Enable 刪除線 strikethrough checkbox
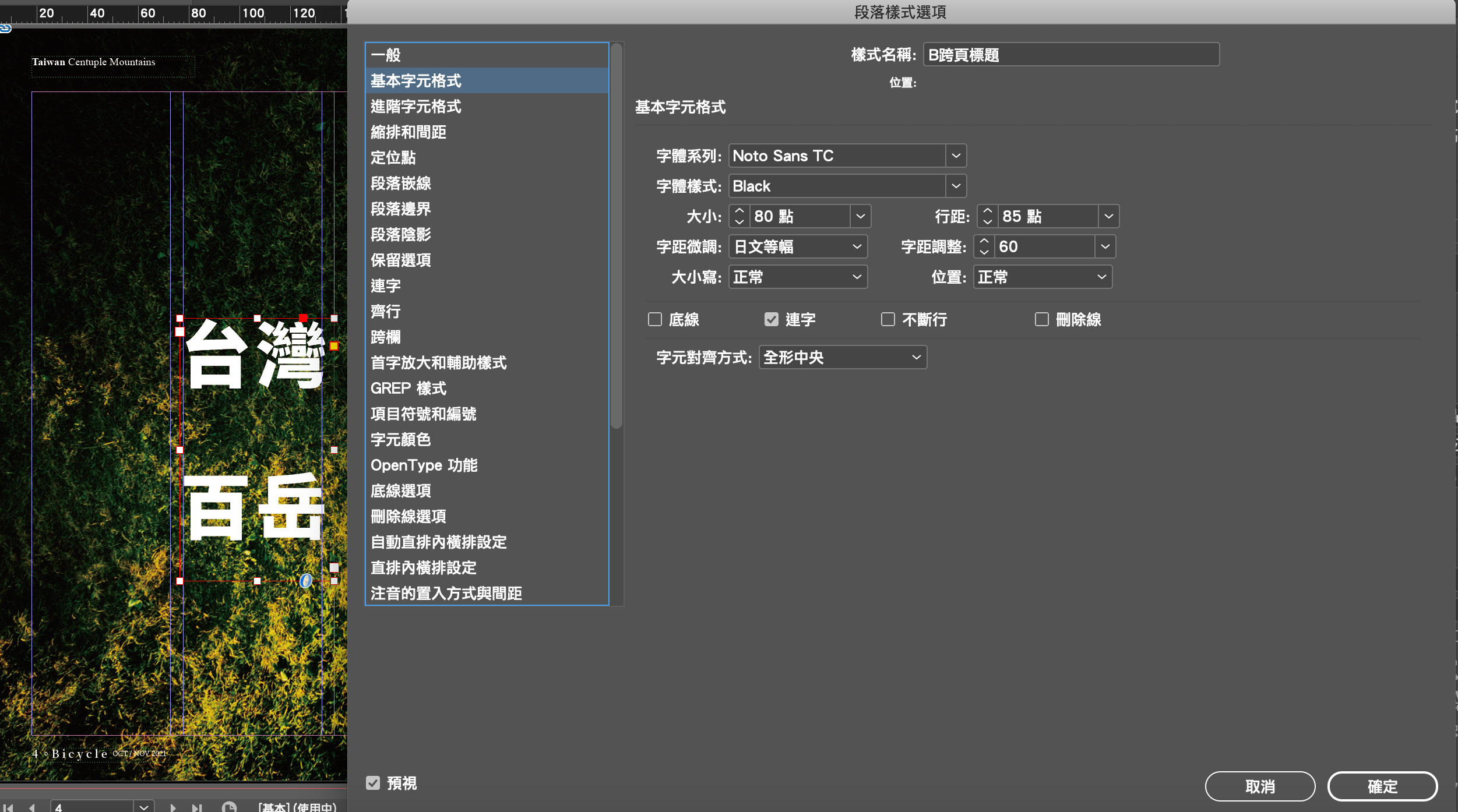This screenshot has width=1458, height=812. click(x=1042, y=319)
